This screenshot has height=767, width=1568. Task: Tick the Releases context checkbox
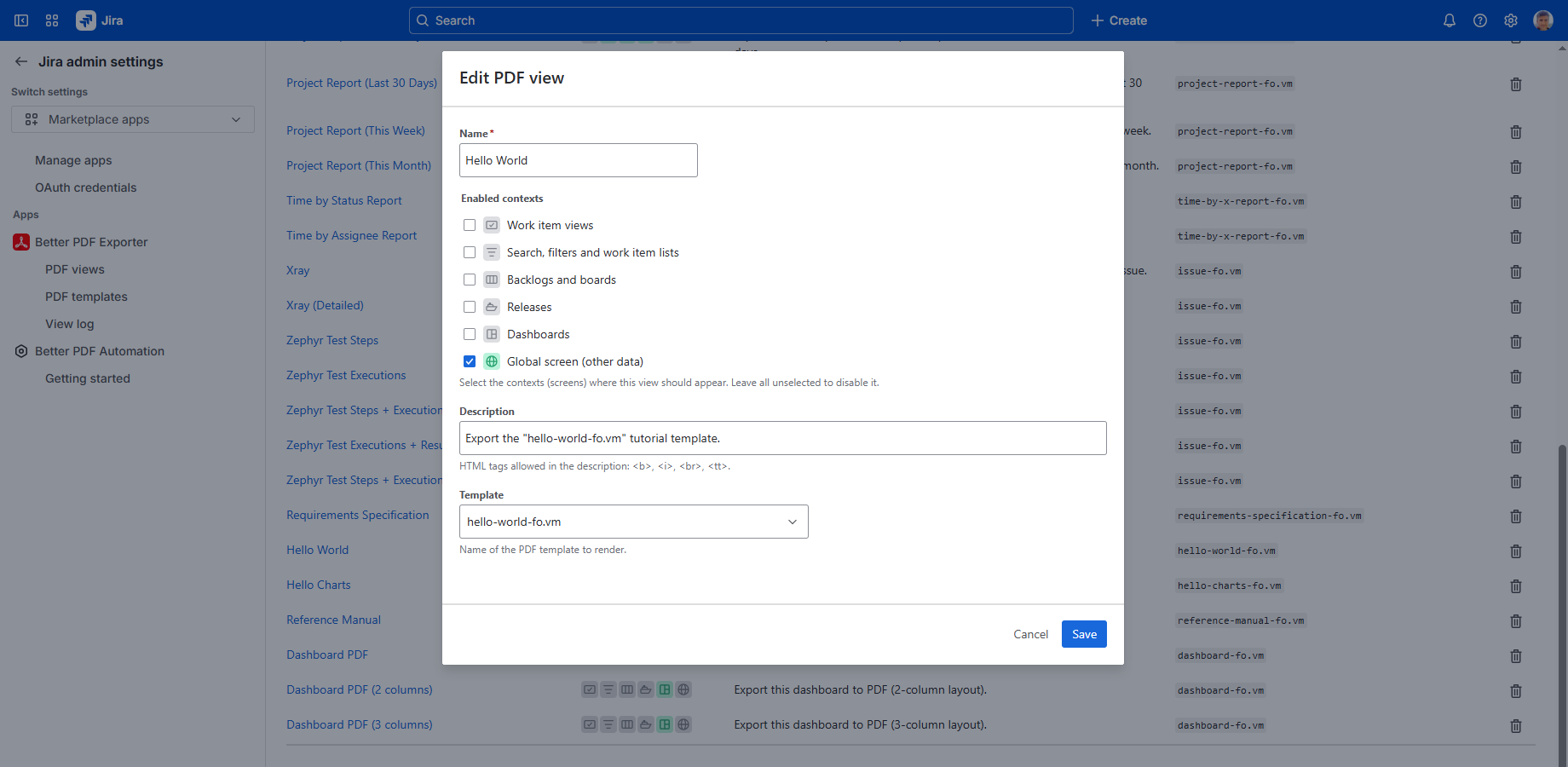pyautogui.click(x=470, y=307)
